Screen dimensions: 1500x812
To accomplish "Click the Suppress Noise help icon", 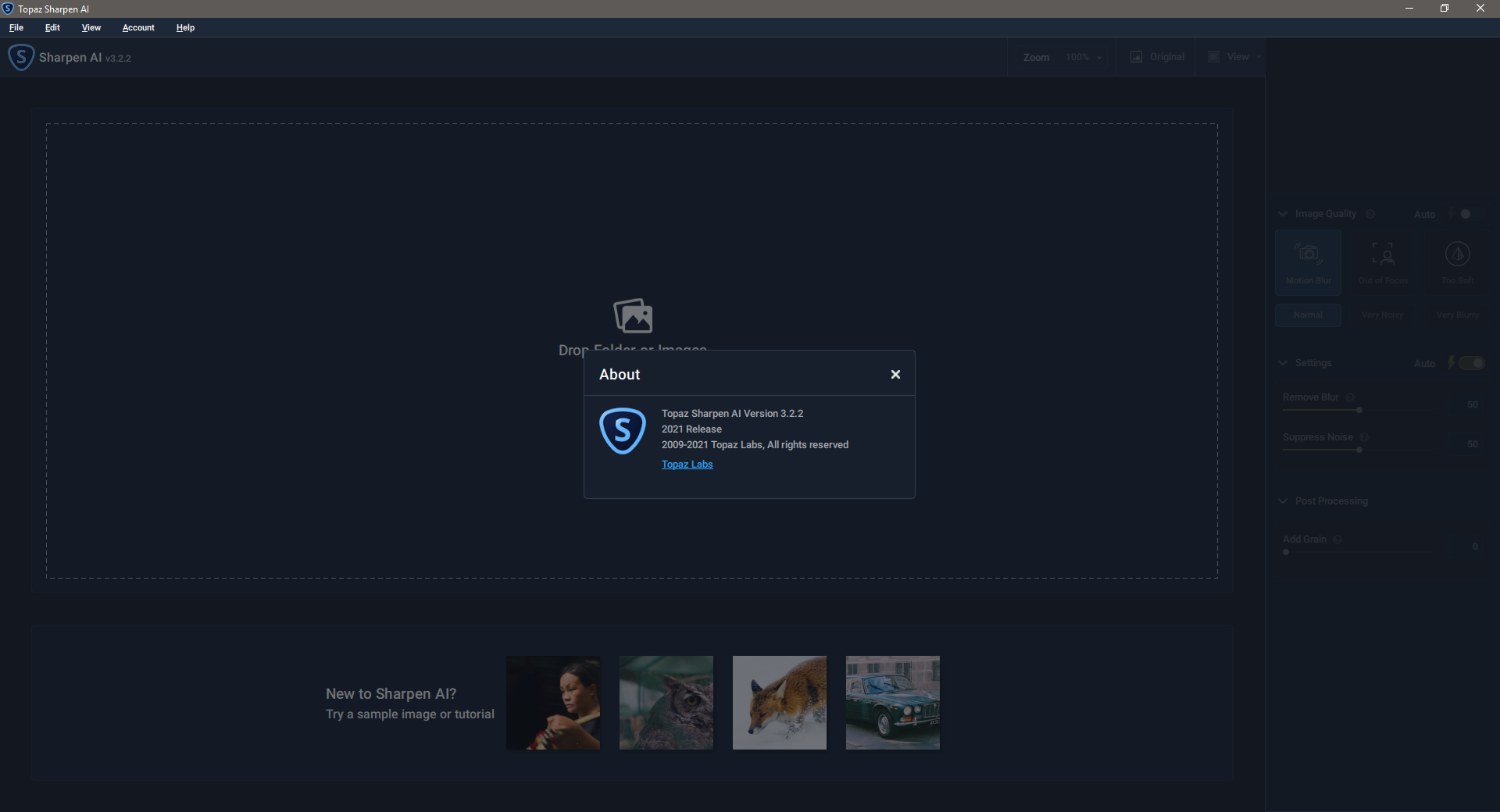I will pyautogui.click(x=1364, y=437).
